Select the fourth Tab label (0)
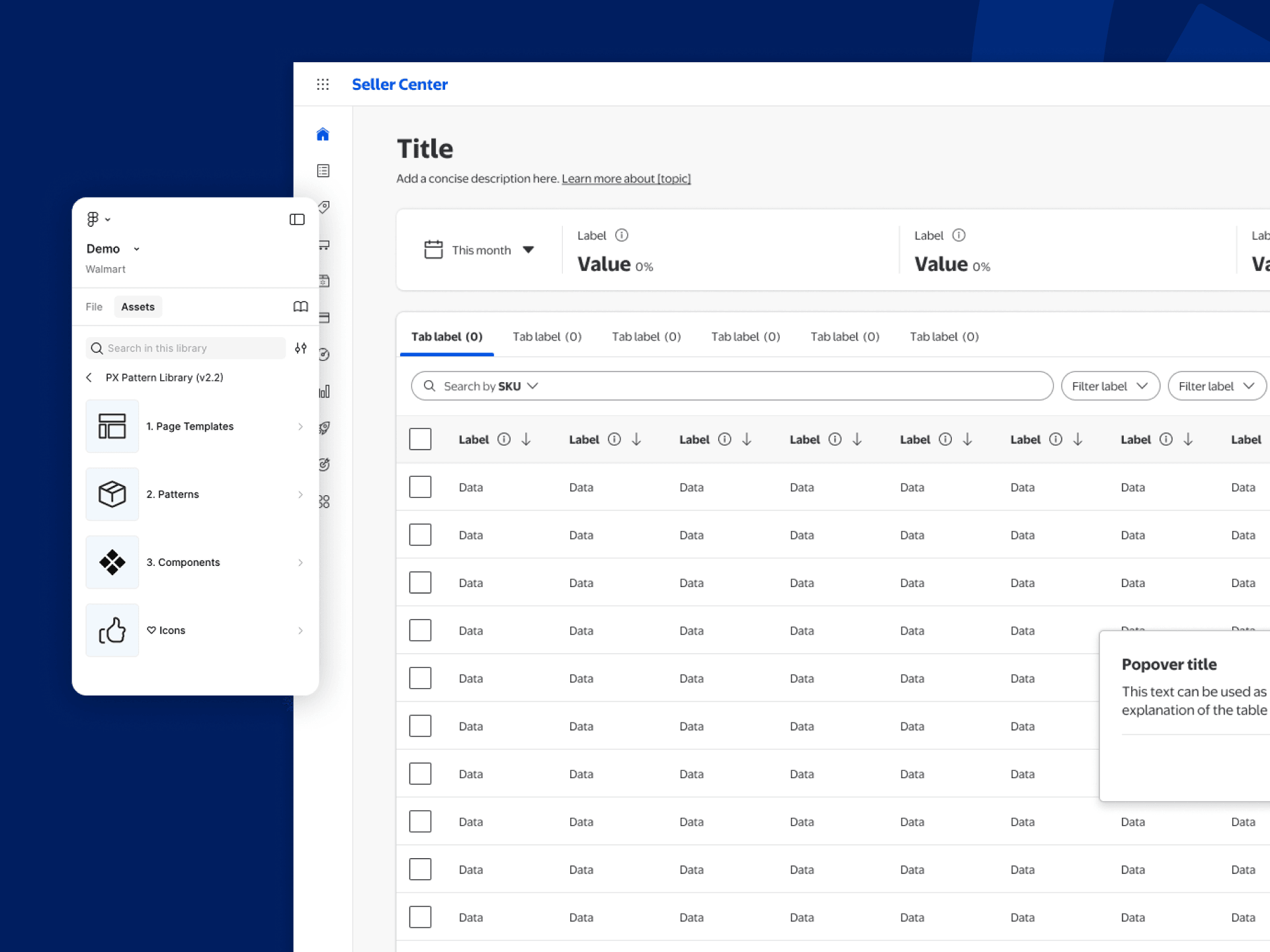 [x=745, y=337]
